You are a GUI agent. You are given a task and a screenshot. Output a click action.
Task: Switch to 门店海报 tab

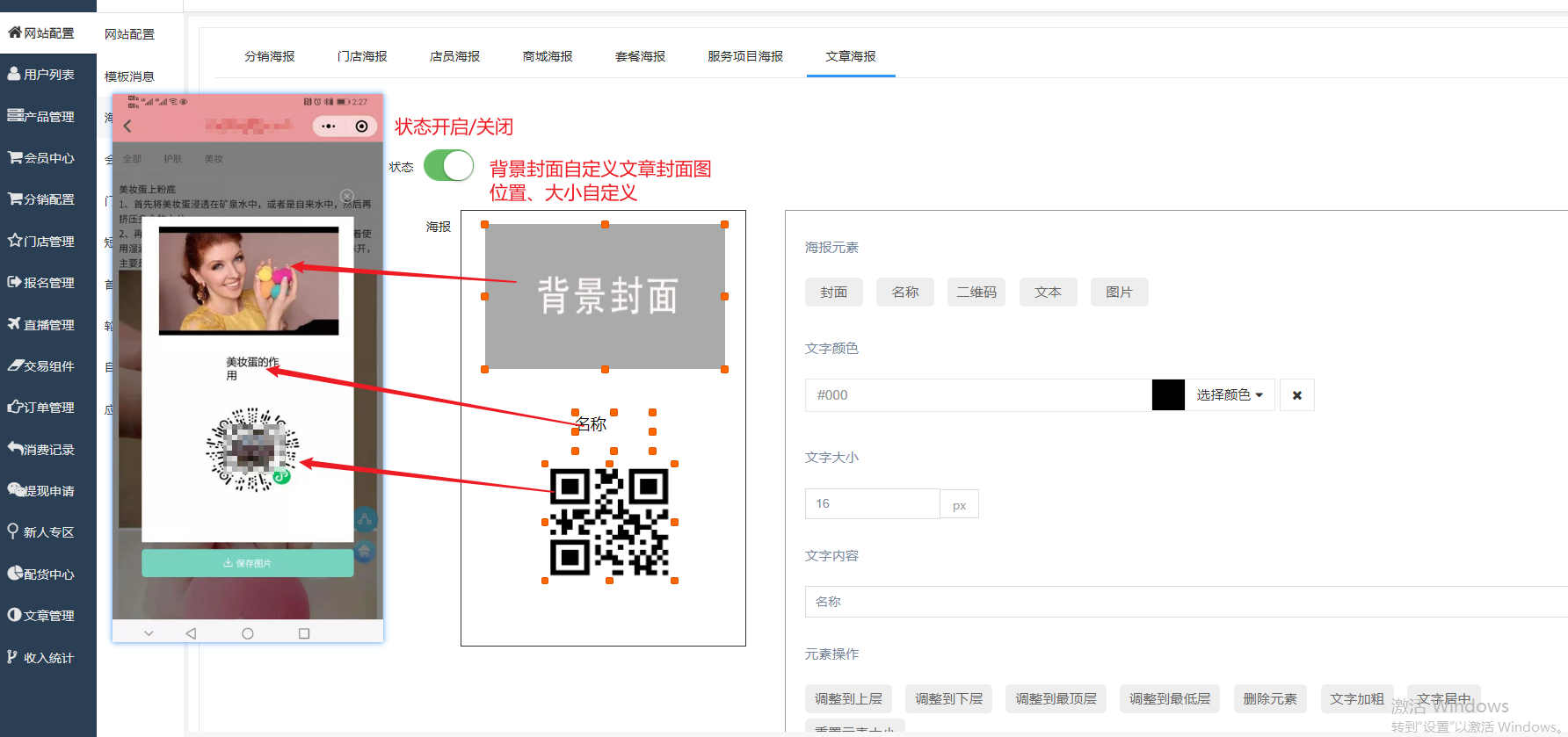click(x=362, y=56)
